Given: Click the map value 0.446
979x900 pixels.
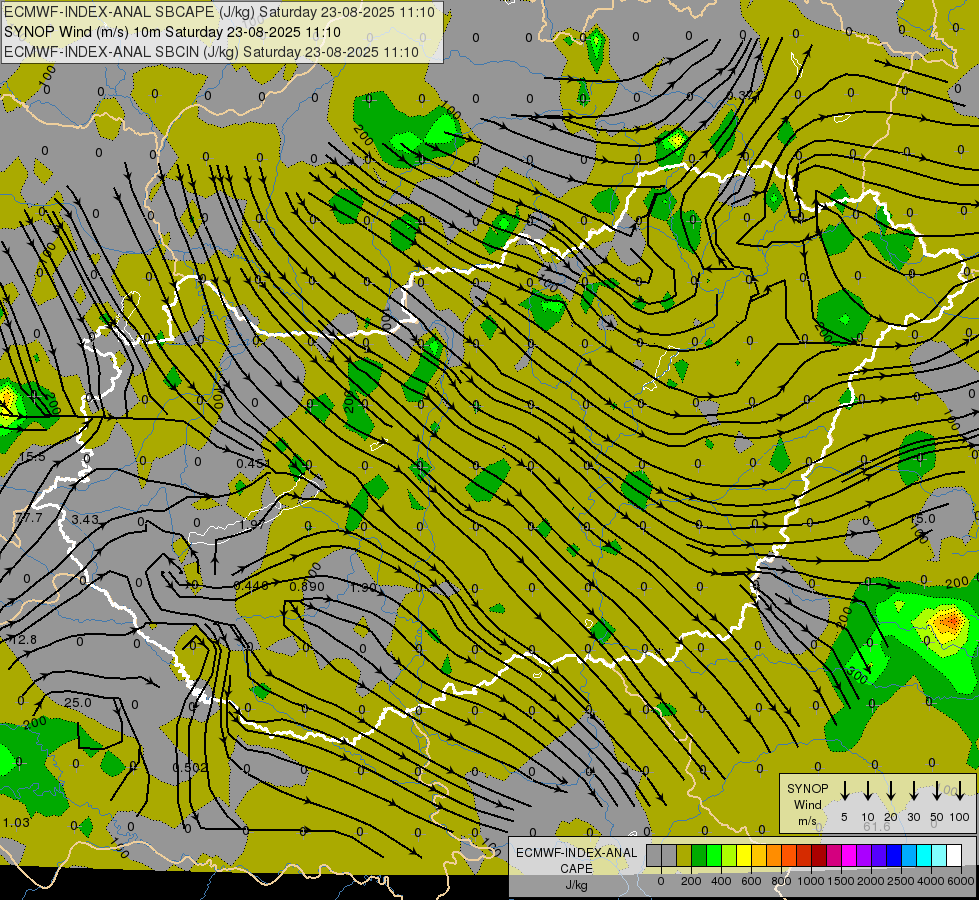Looking at the screenshot, I should click(x=250, y=585).
